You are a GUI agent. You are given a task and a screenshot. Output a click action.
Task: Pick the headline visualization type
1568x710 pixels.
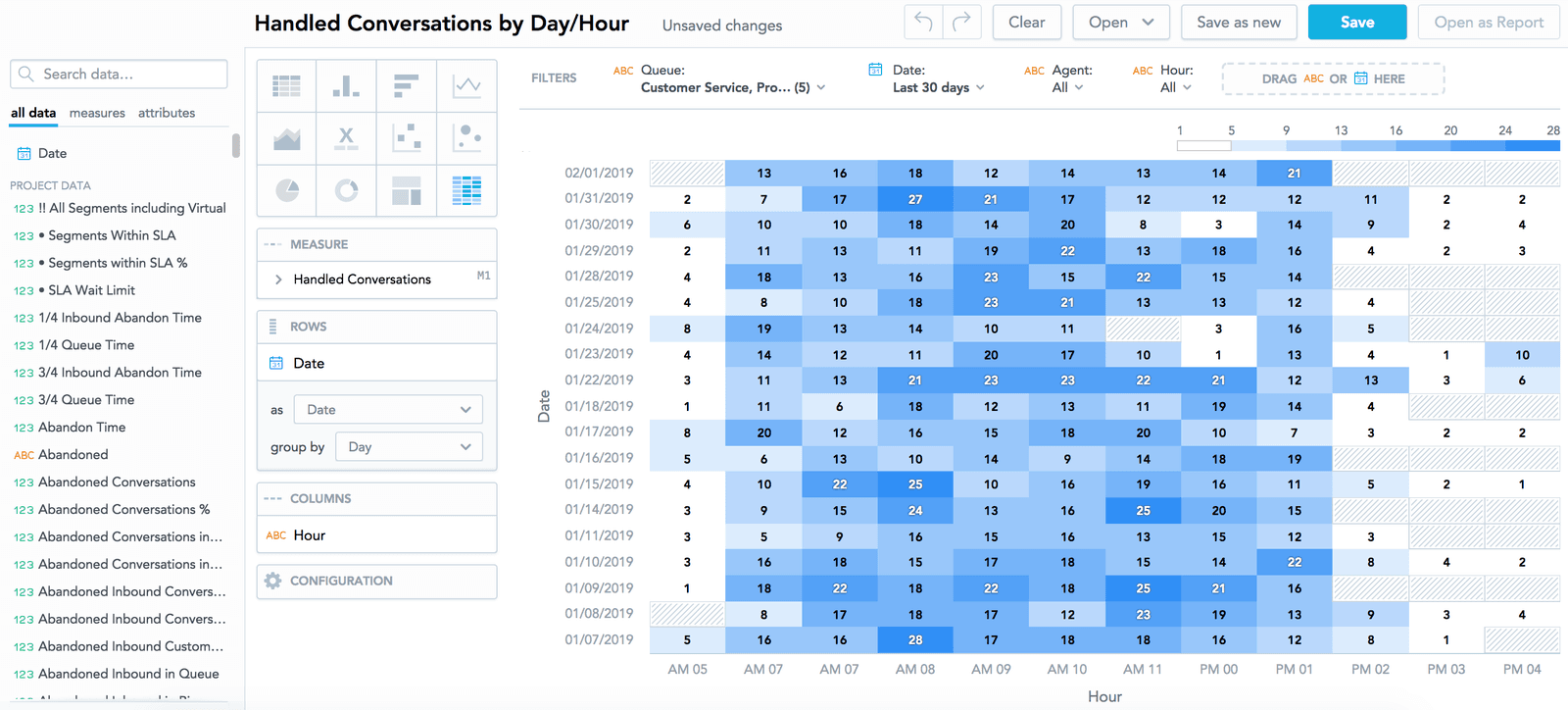point(346,138)
